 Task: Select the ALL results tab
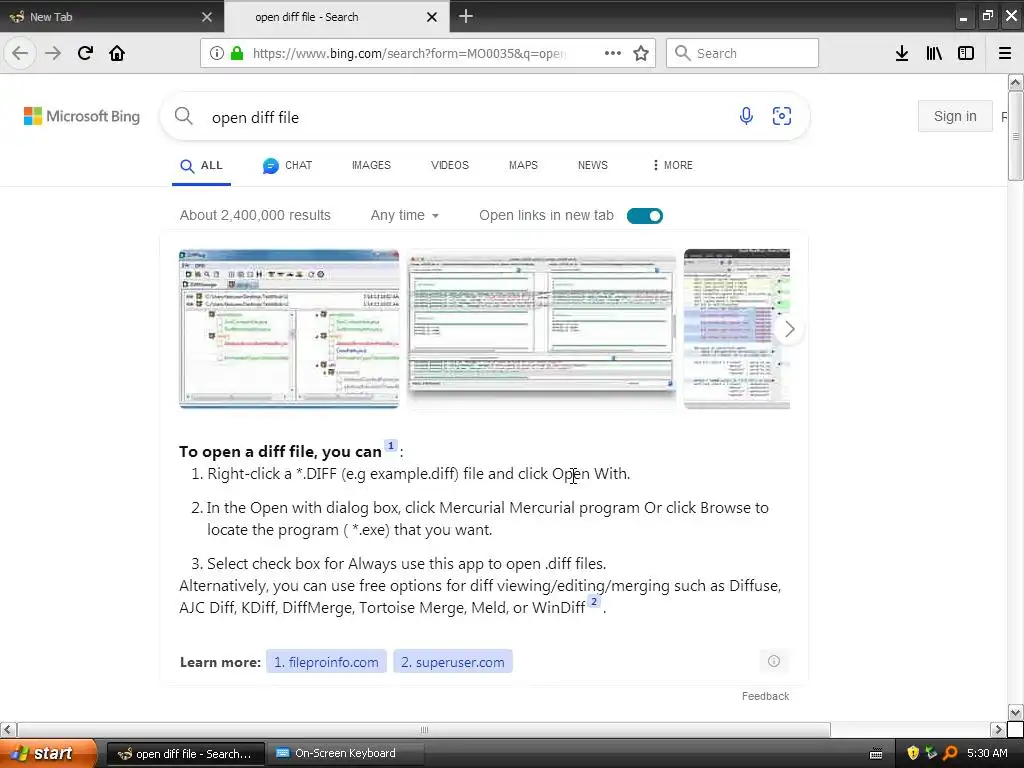pos(201,166)
